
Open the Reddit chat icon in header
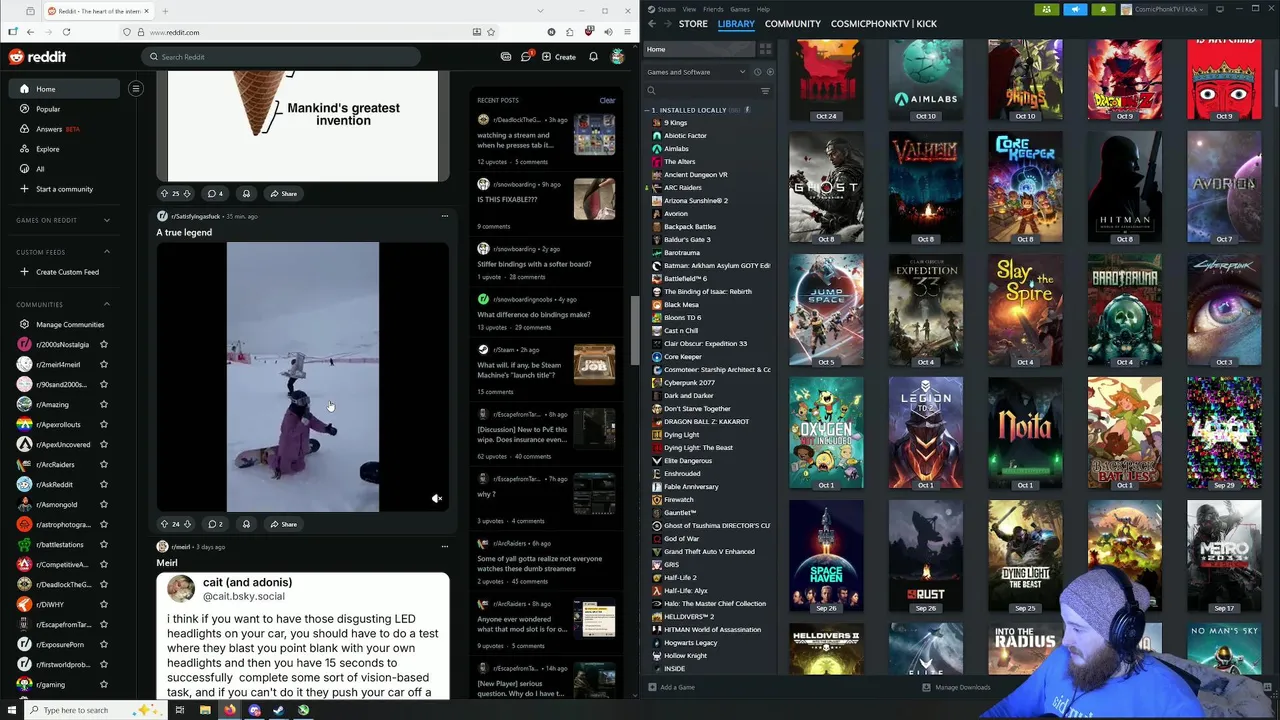526,57
